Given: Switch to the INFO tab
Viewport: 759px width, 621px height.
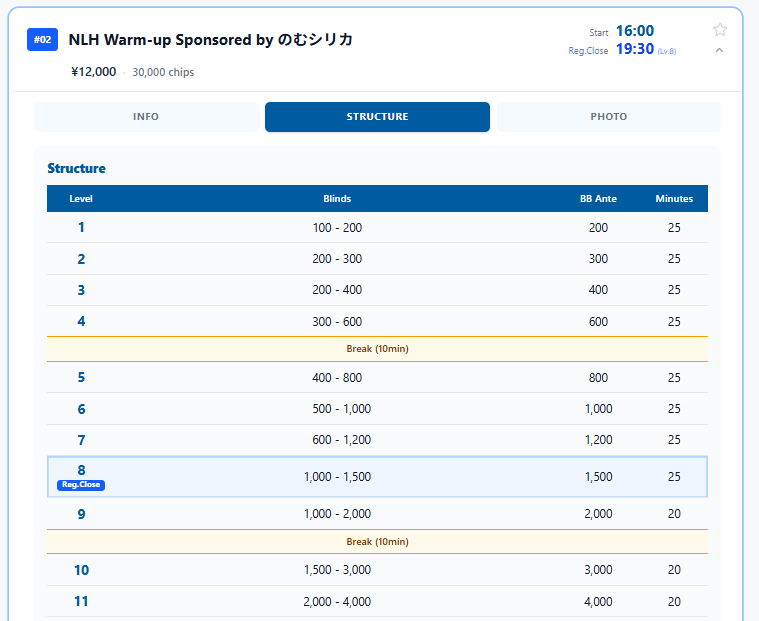Looking at the screenshot, I should pyautogui.click(x=146, y=117).
